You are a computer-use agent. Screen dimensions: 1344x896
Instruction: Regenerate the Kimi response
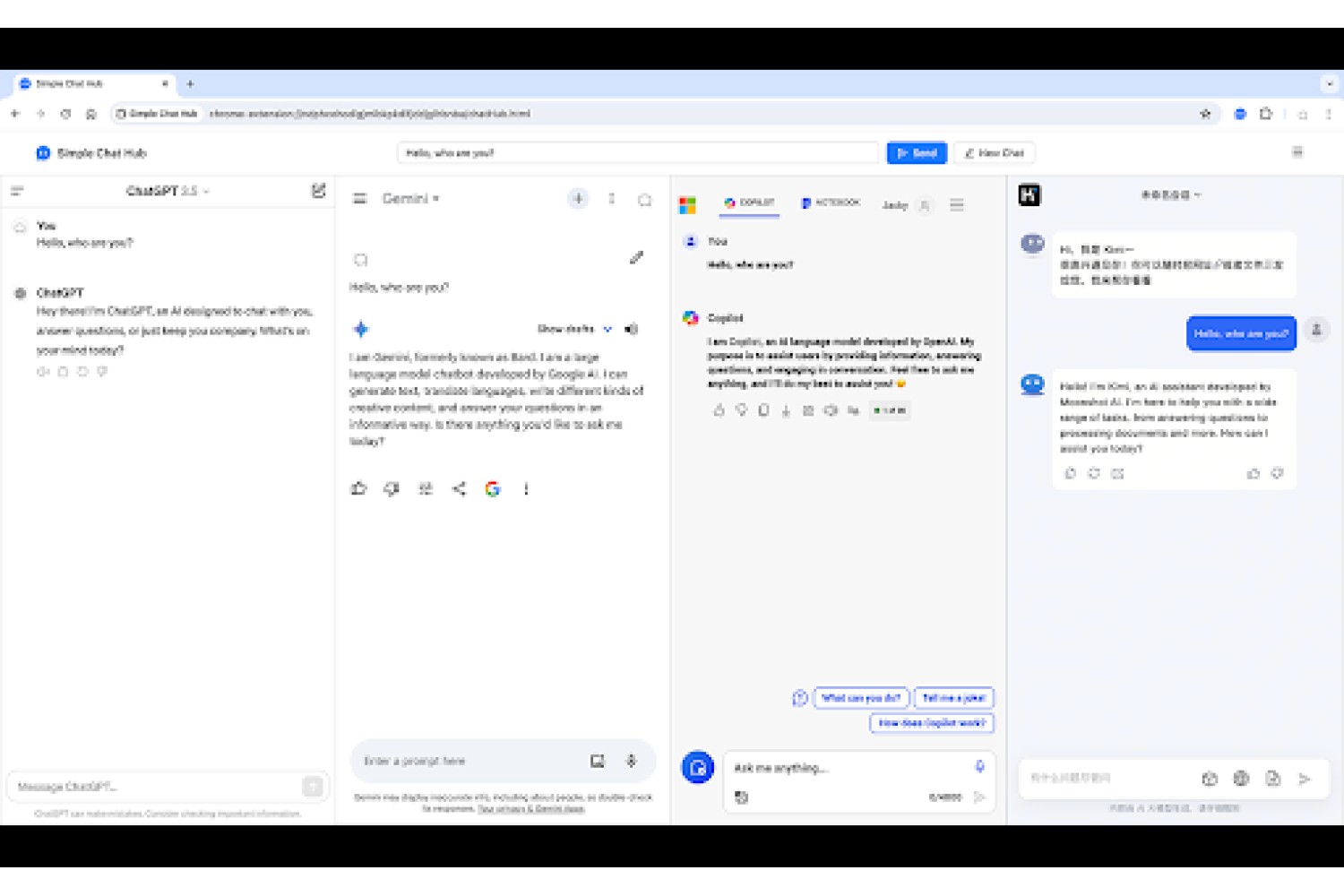click(x=1094, y=473)
